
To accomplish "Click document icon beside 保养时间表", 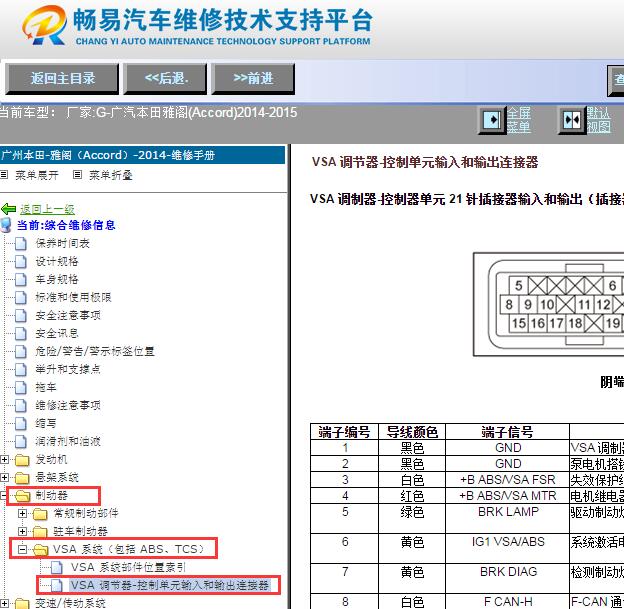I will (21, 243).
